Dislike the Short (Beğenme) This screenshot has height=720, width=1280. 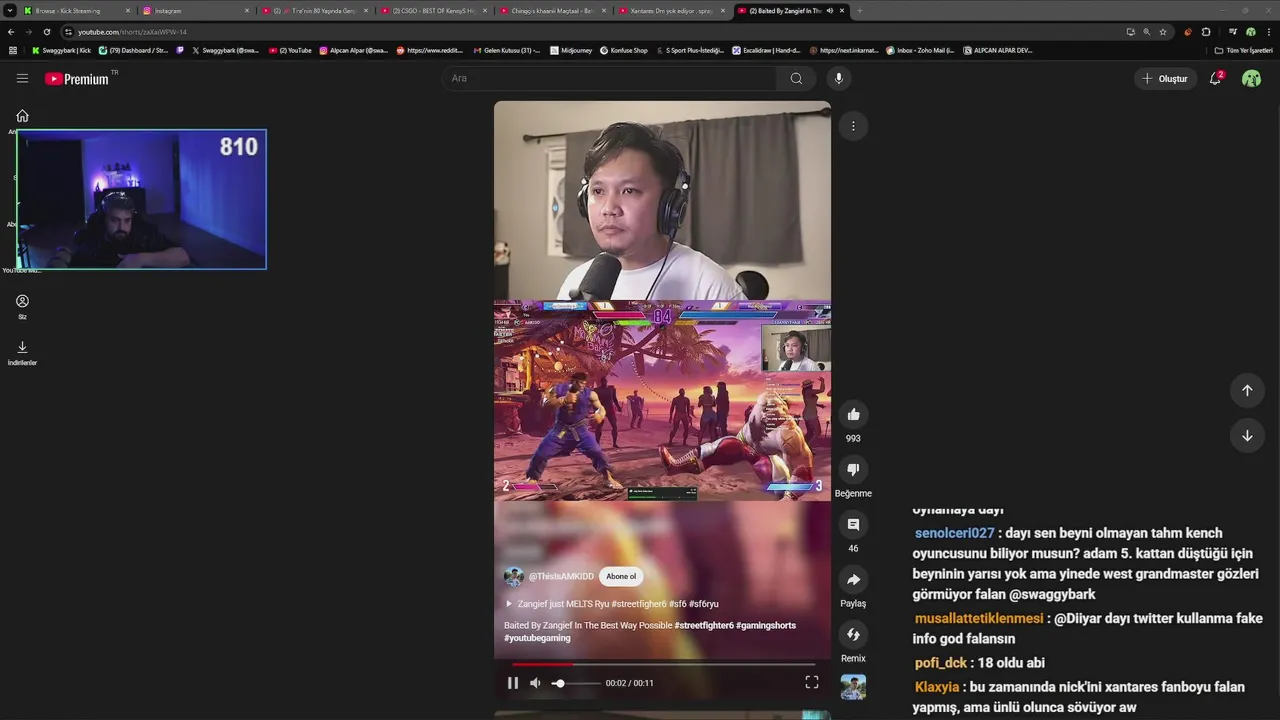(x=853, y=469)
